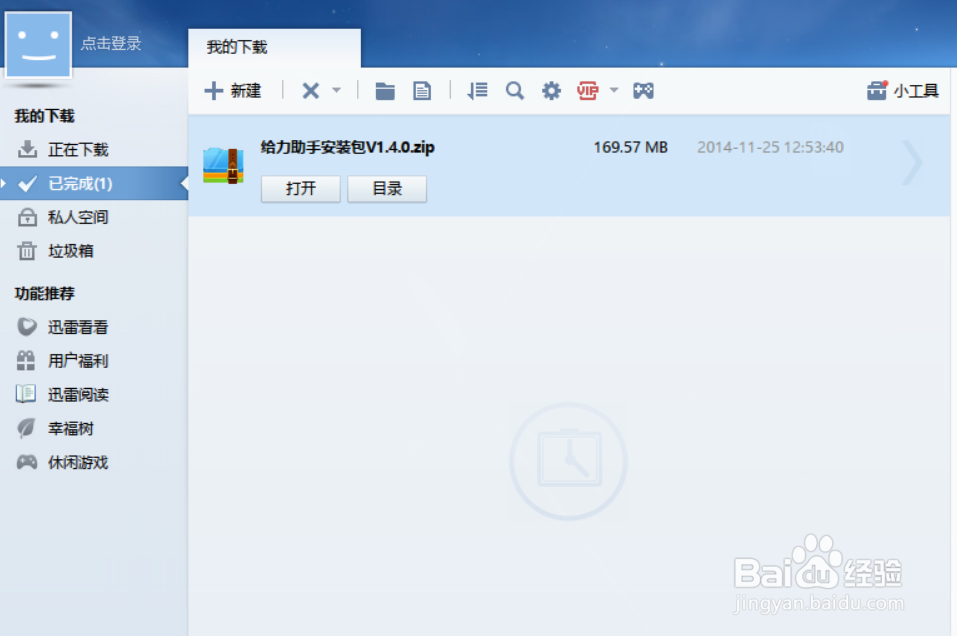Click the timestamp 2014-11-25 12:53:40

770,147
